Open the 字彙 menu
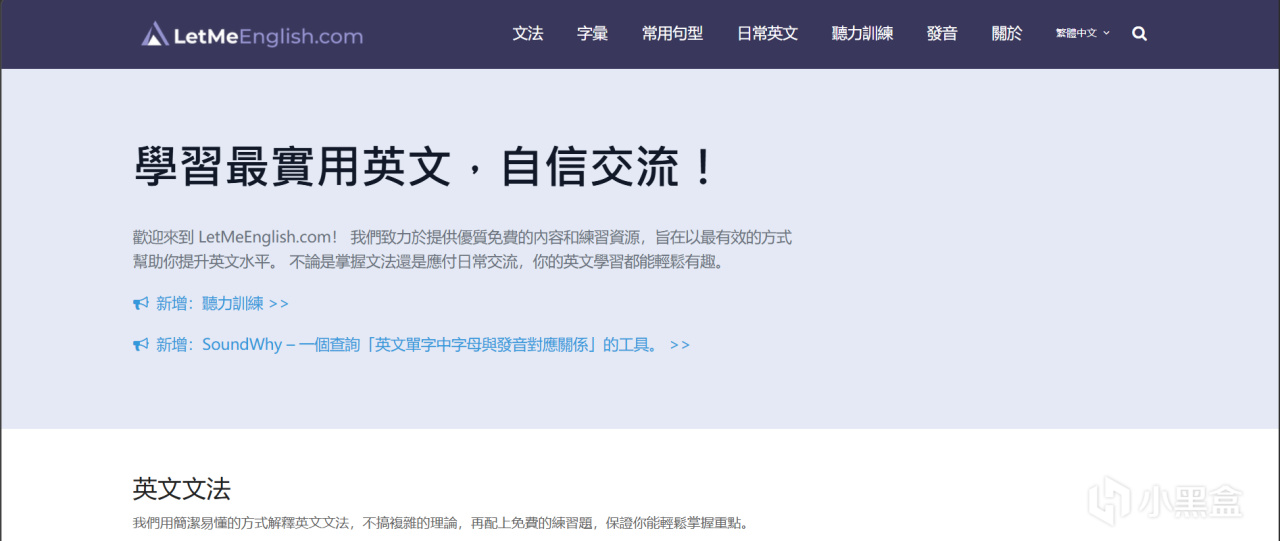 pos(593,34)
